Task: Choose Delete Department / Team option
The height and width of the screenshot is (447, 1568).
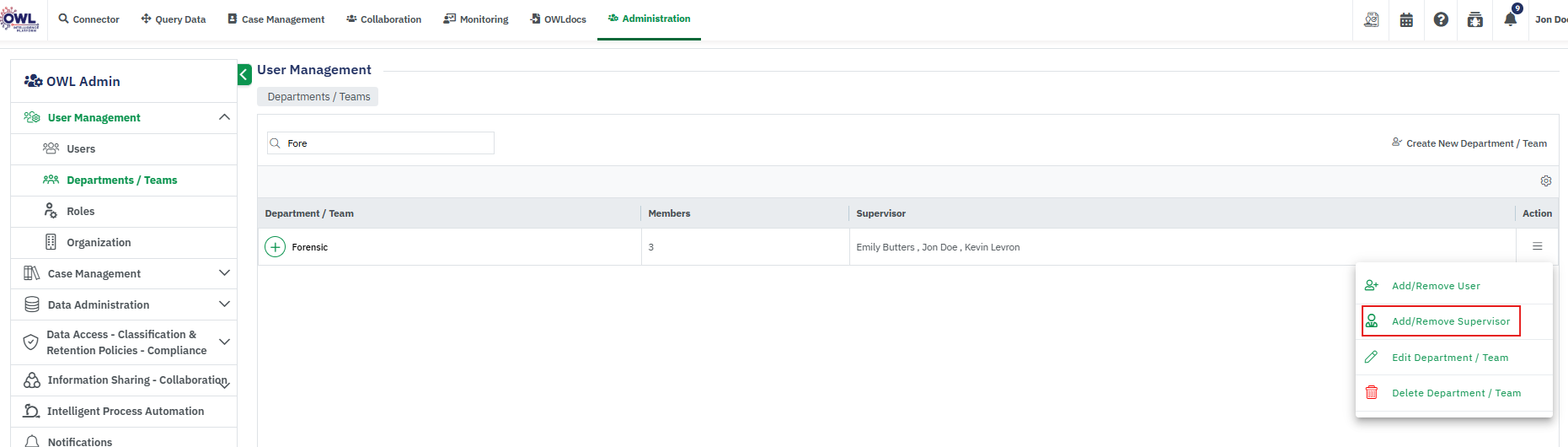Action: click(x=1455, y=393)
